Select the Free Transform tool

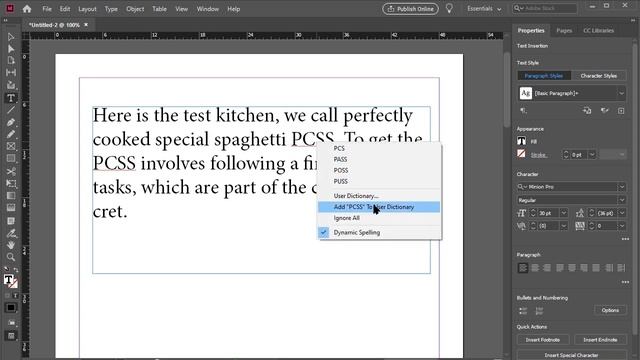(x=11, y=183)
